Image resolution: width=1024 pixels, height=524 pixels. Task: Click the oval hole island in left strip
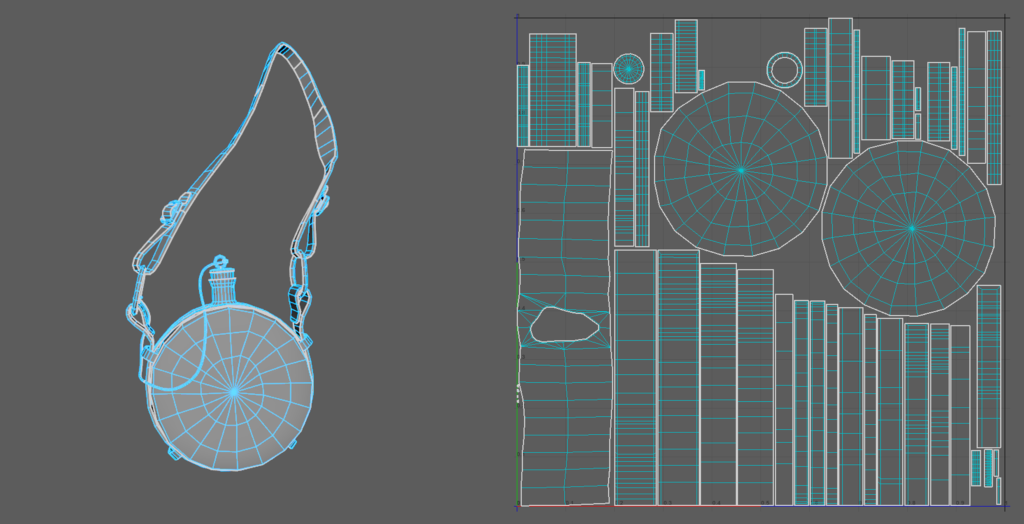(x=564, y=324)
